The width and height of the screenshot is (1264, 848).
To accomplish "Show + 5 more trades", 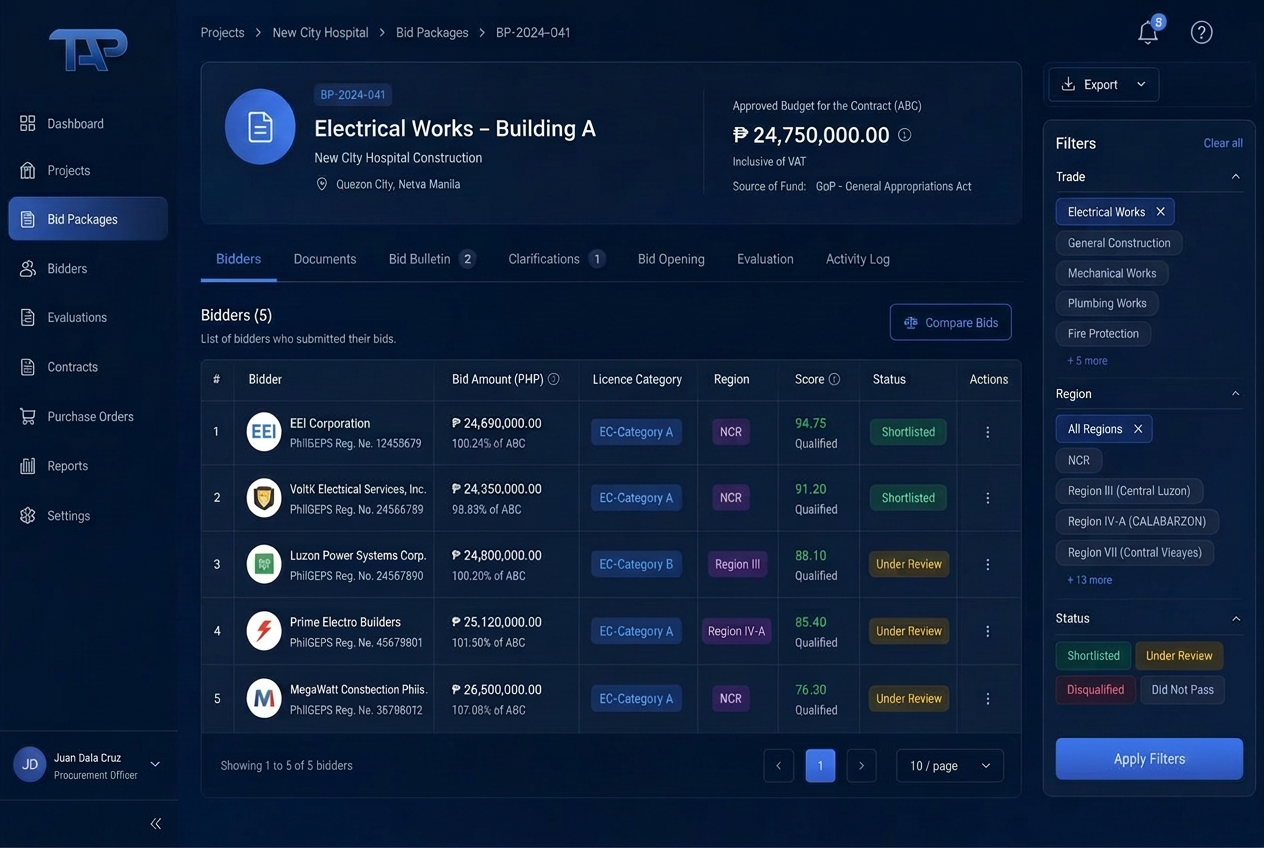I will click(x=1087, y=361).
